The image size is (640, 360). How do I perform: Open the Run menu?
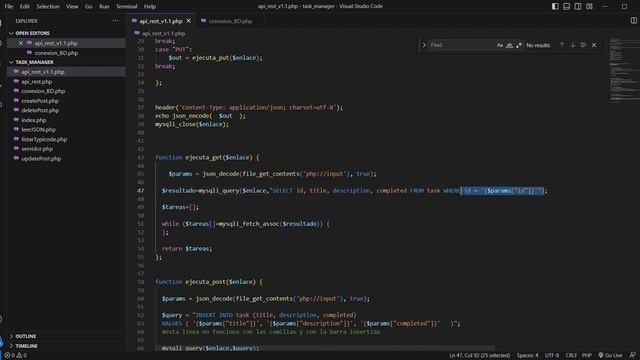pos(104,6)
